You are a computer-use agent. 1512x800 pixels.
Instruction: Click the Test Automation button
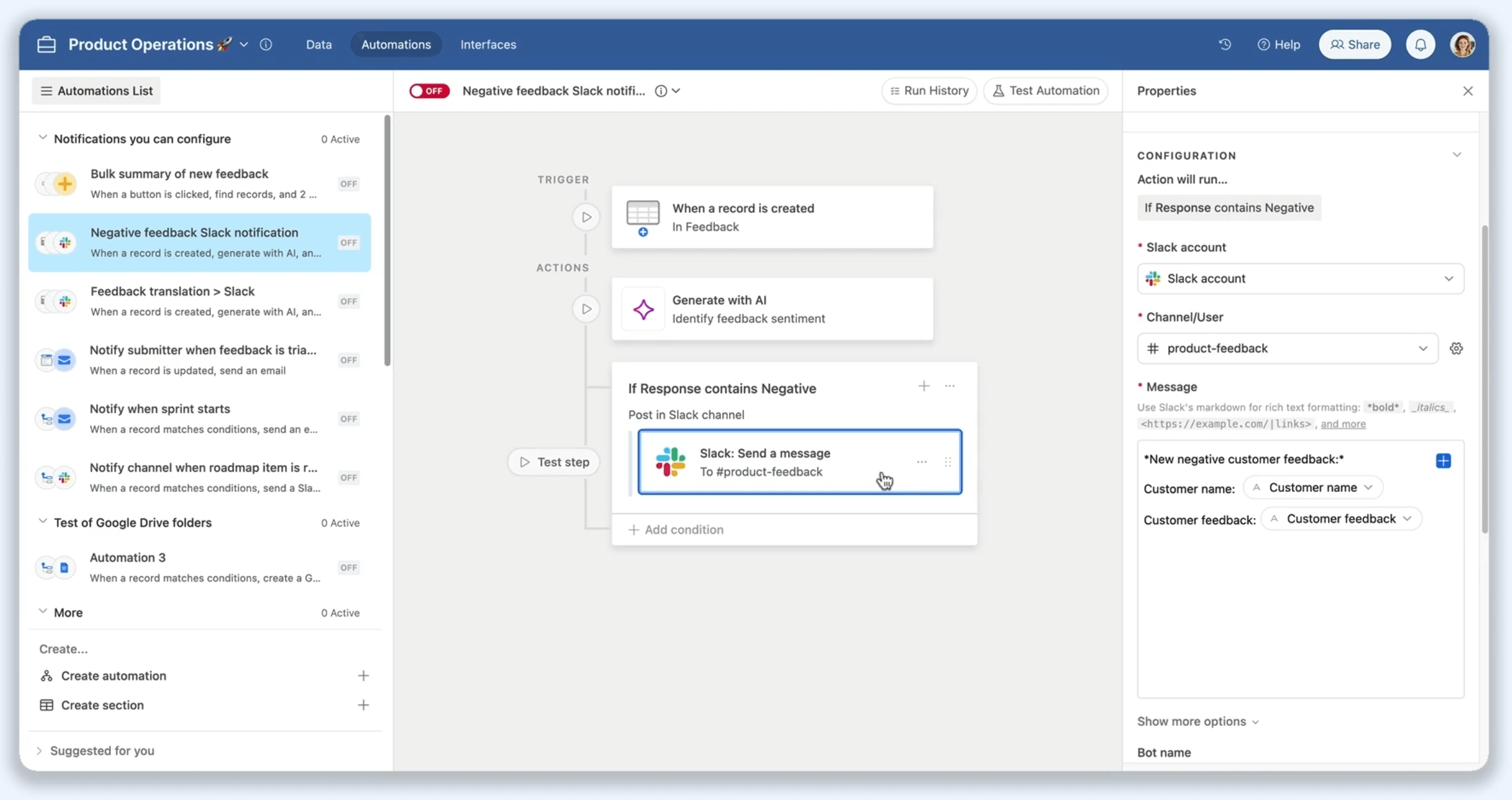tap(1046, 91)
